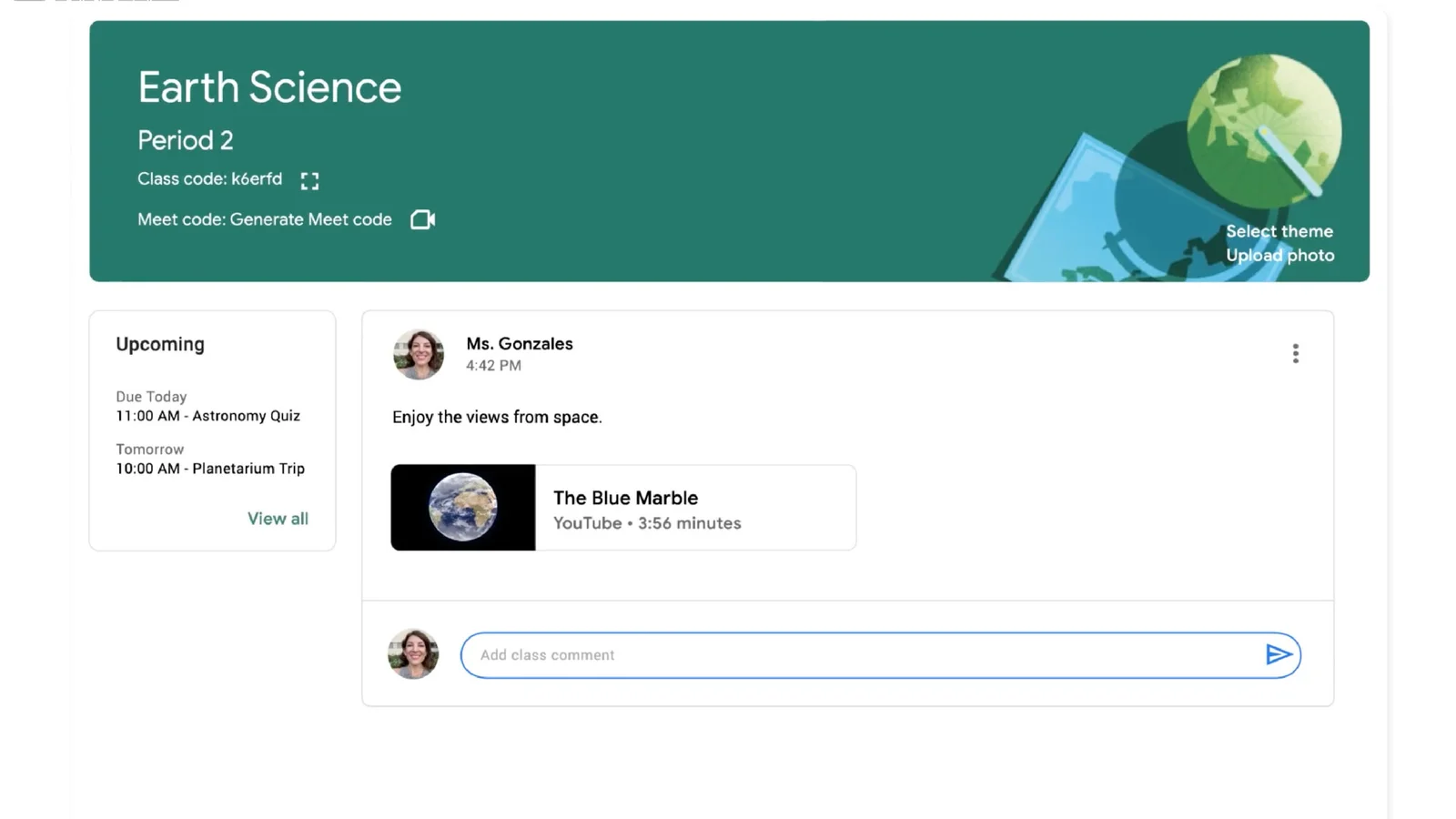This screenshot has height=819, width=1456.
Task: Click Ms. Gonzales' avatar on the post
Action: point(419,354)
